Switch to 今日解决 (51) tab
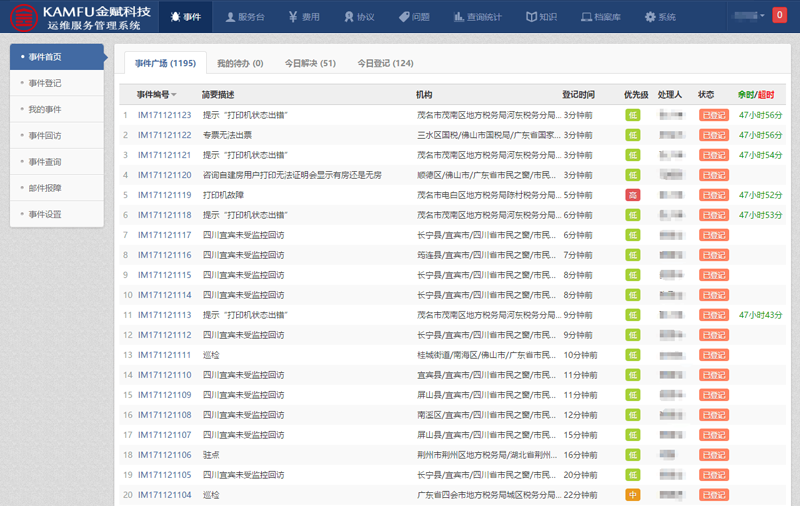The width and height of the screenshot is (800, 531). (x=309, y=64)
